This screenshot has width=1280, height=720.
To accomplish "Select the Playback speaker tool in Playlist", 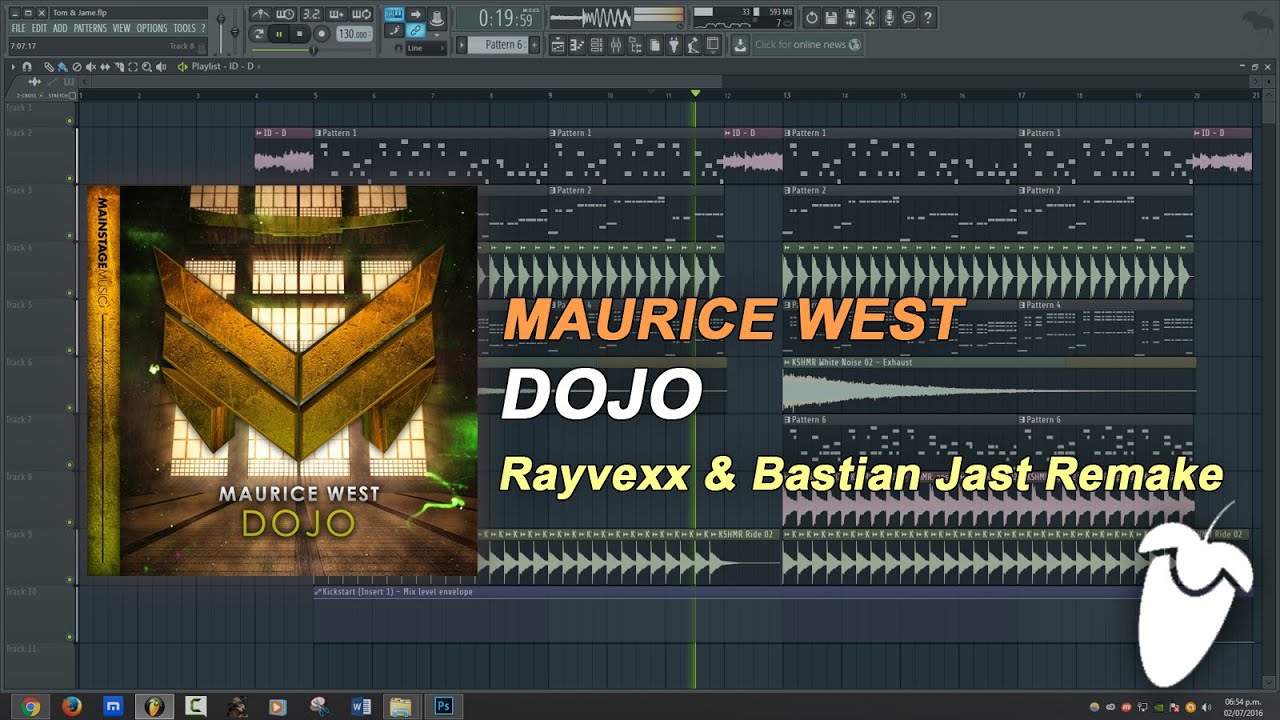I will point(161,67).
